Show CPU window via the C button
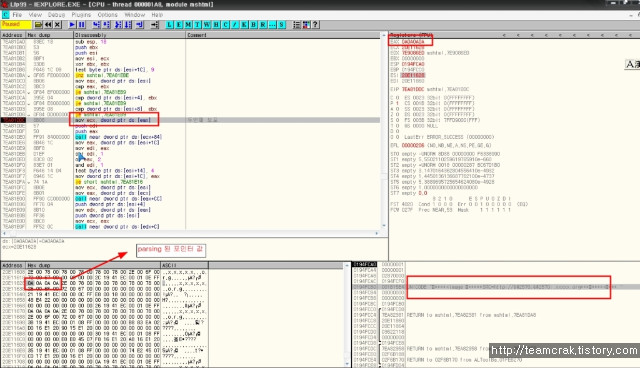The width and height of the screenshot is (640, 368). 226,25
